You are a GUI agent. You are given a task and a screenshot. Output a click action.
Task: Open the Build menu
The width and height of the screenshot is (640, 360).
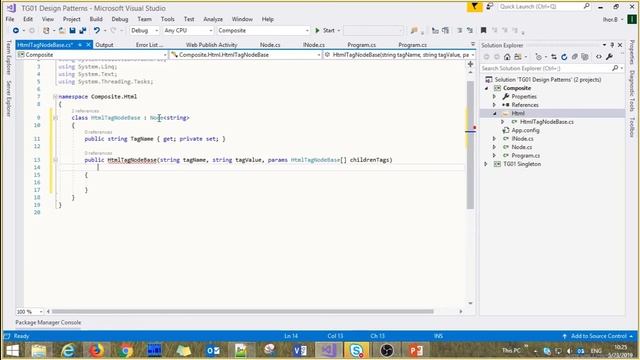coord(96,19)
